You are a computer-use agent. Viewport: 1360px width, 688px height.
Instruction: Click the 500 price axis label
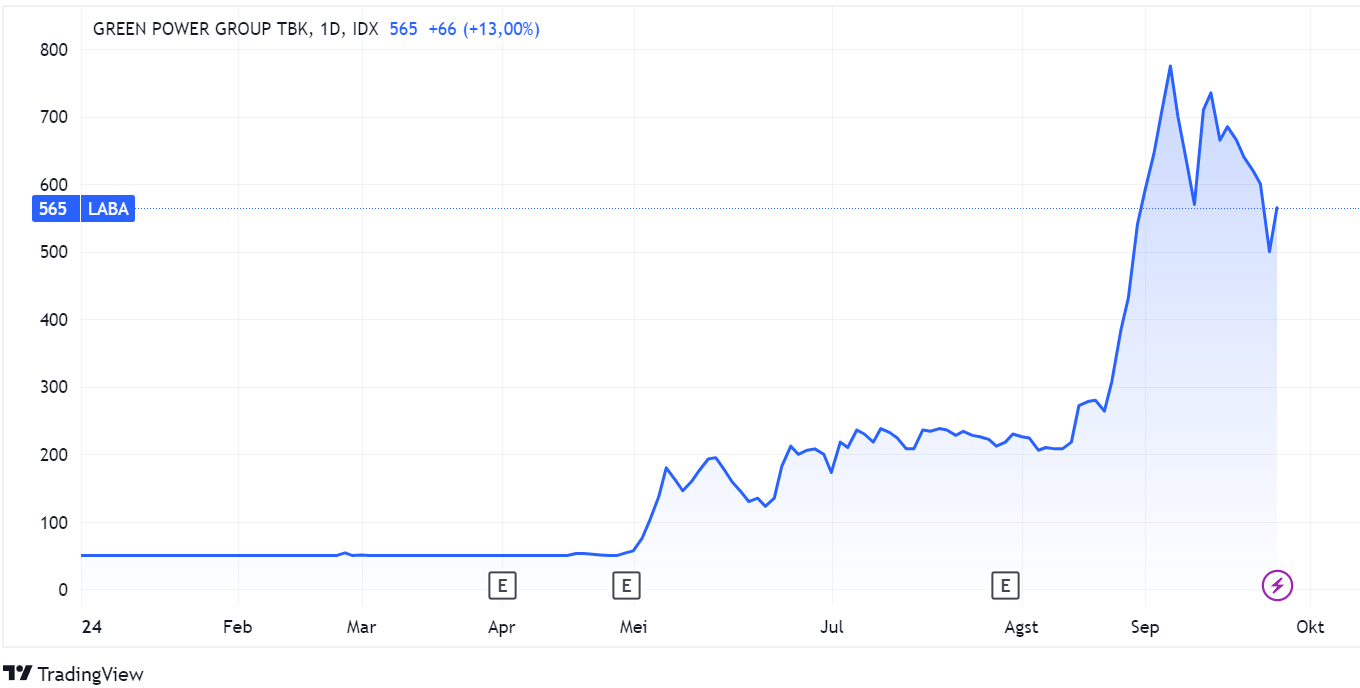[x=54, y=252]
